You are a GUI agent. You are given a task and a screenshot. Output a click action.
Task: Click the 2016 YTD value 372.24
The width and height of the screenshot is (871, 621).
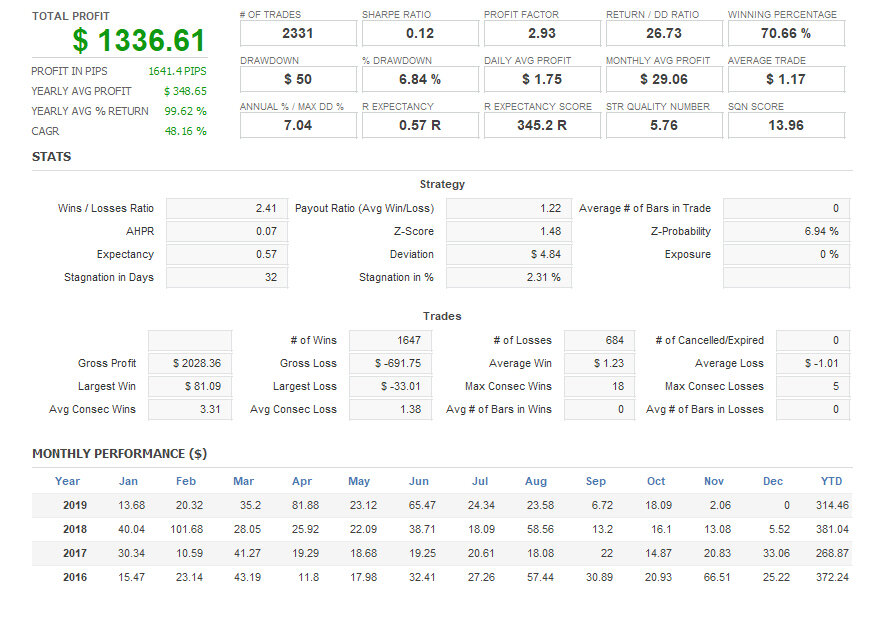[x=832, y=577]
